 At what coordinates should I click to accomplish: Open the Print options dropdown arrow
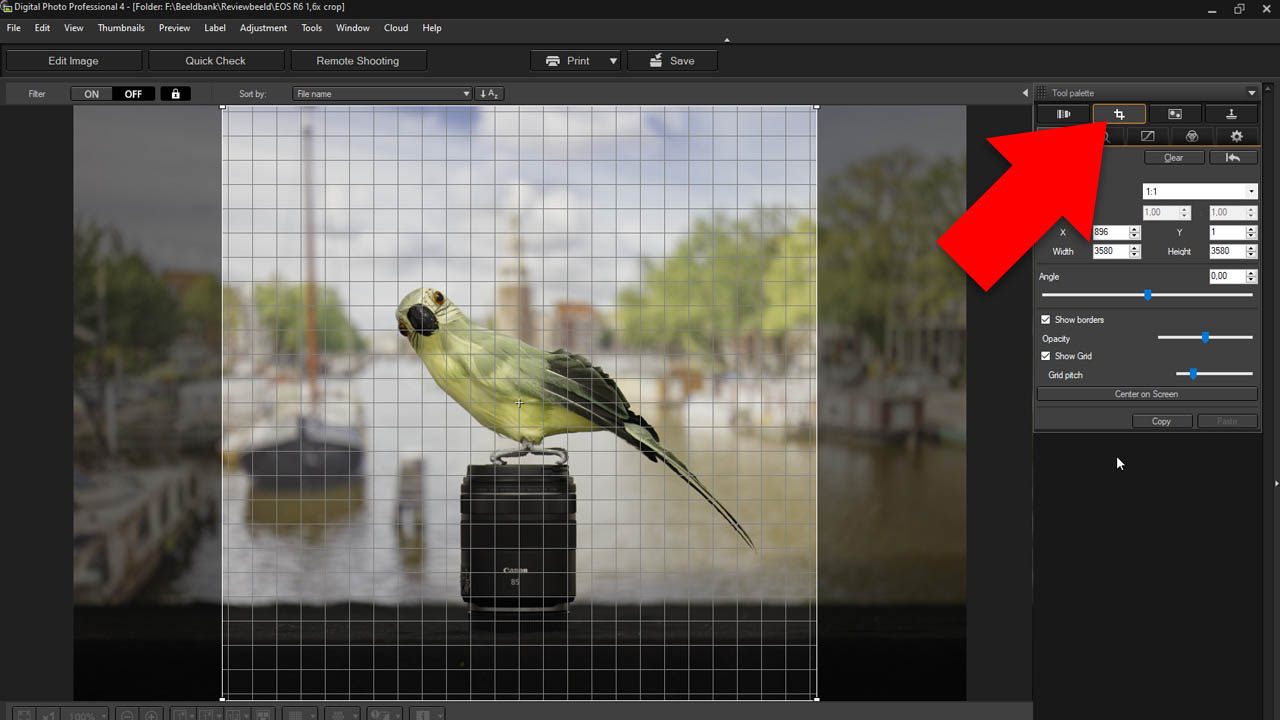click(613, 61)
